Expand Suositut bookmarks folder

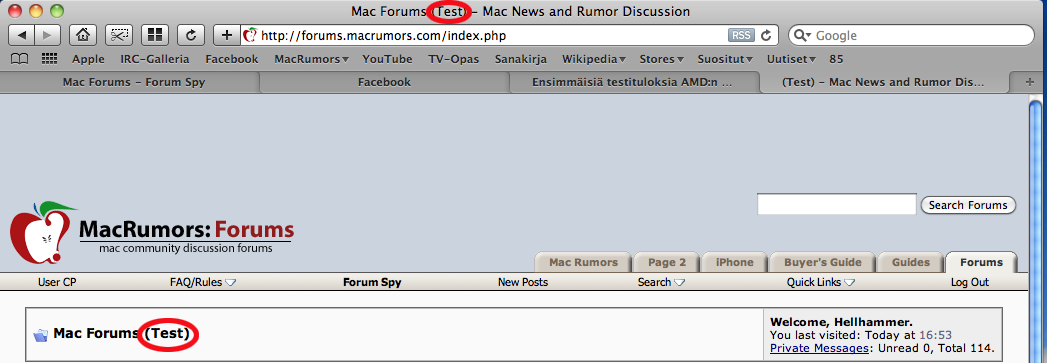725,59
